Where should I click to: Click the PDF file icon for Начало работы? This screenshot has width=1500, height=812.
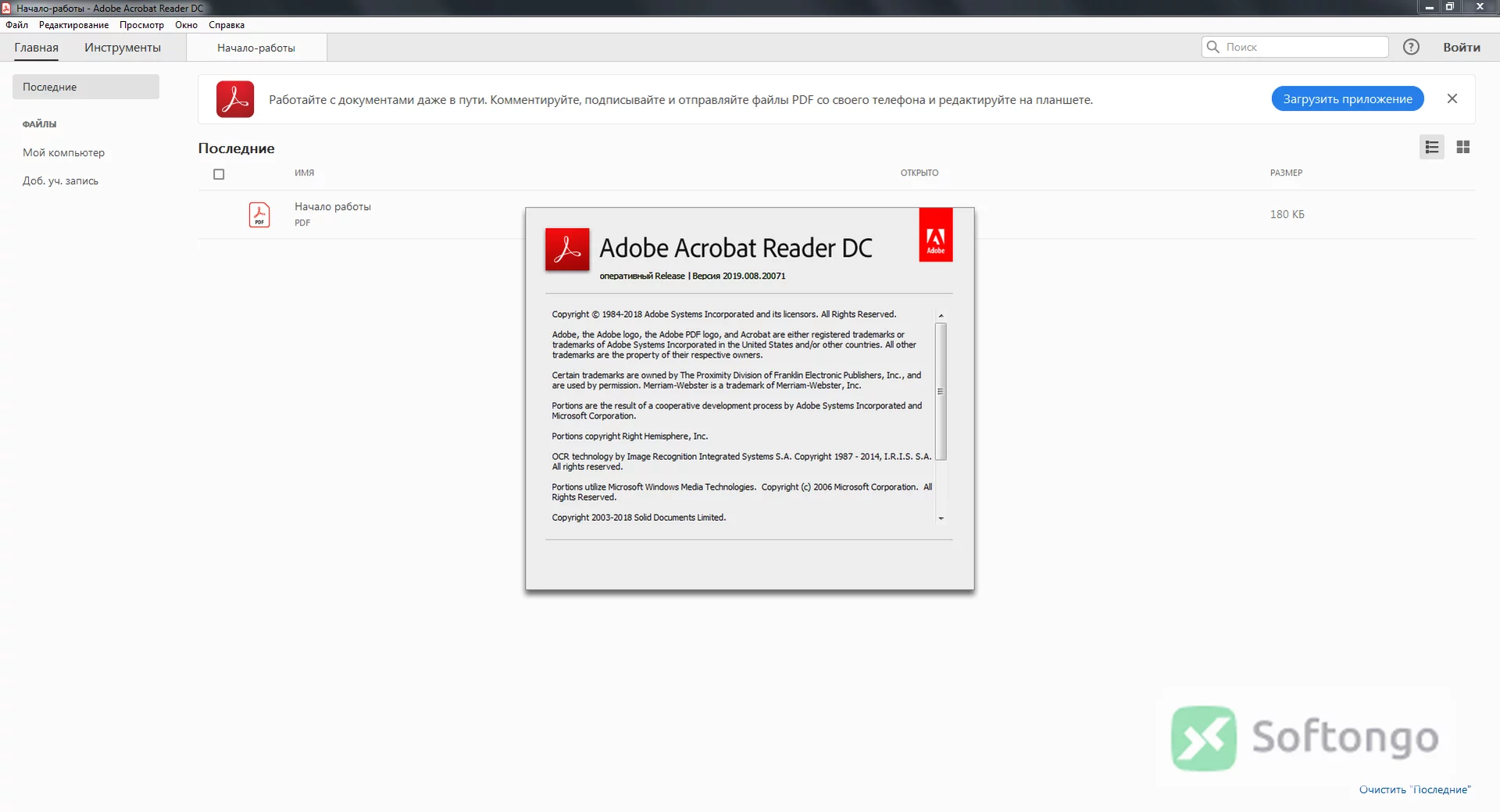pos(259,214)
